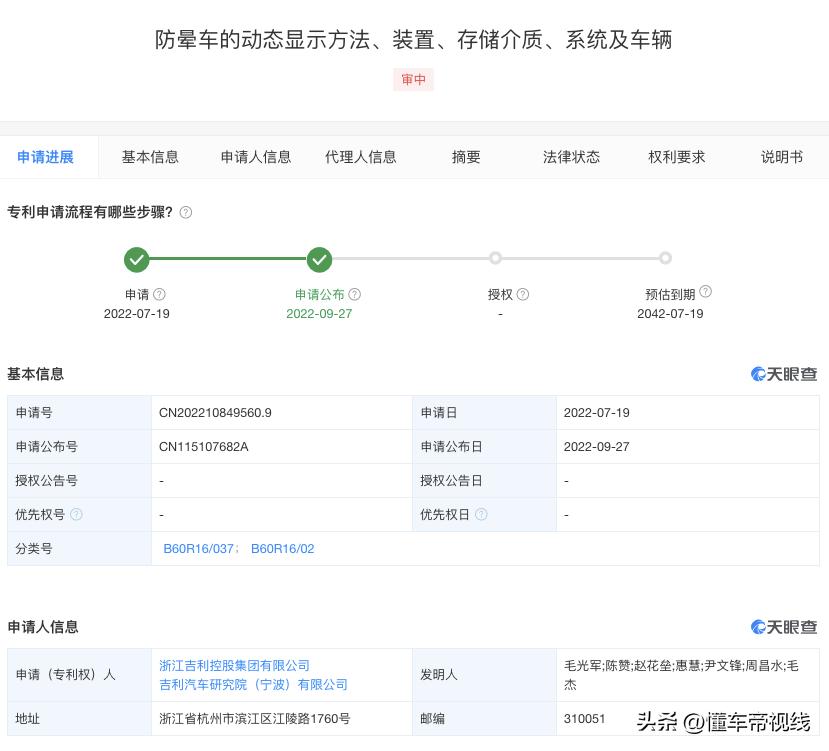The height and width of the screenshot is (751, 829).
Task: Switch to the 摘要 tab
Action: 466,157
